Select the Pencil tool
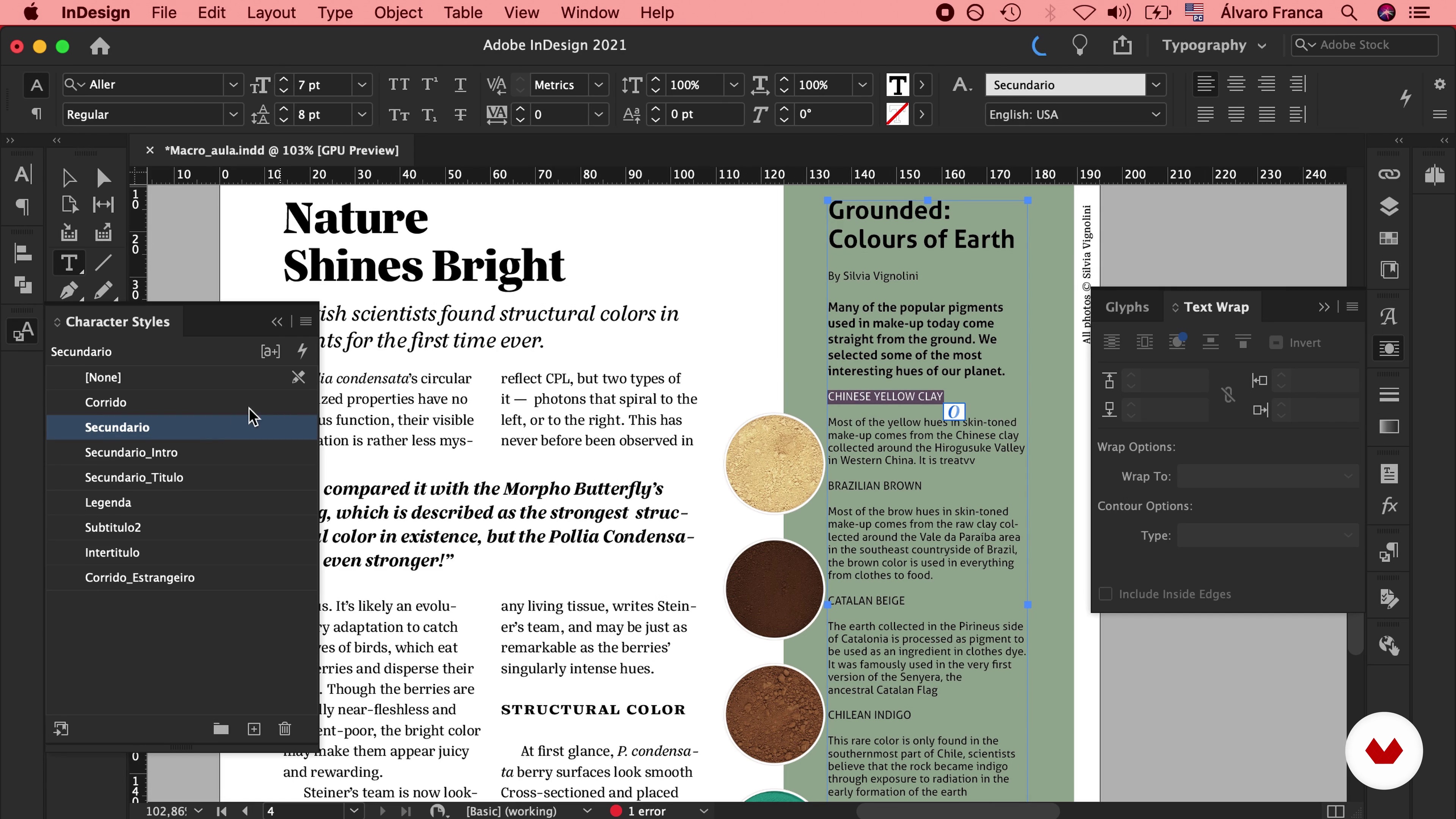Screen dimensions: 1456x819 coord(104,290)
